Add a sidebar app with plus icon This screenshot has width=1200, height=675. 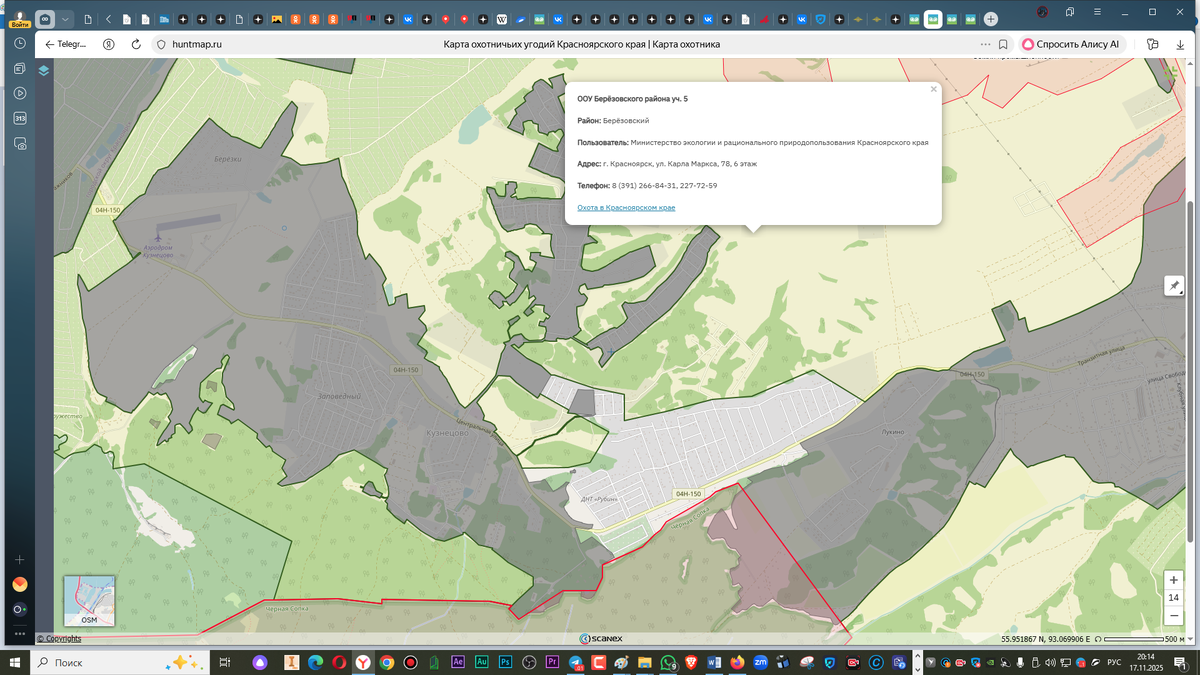tap(19, 559)
